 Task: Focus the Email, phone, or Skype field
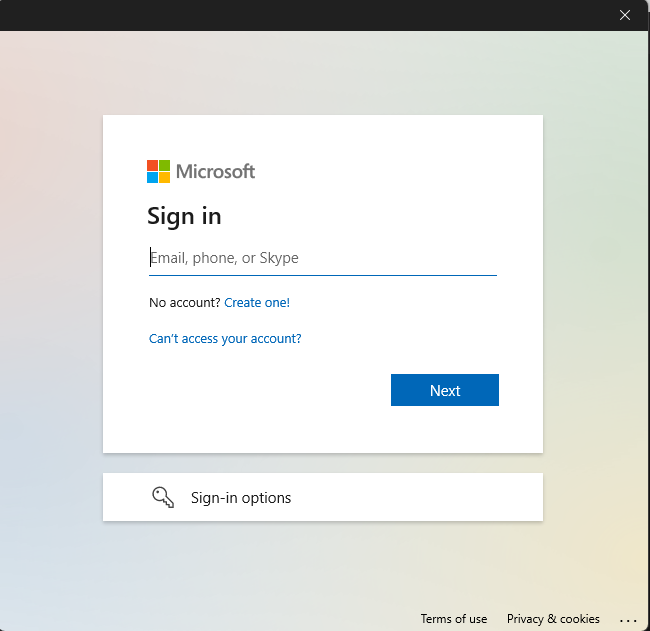(322, 258)
